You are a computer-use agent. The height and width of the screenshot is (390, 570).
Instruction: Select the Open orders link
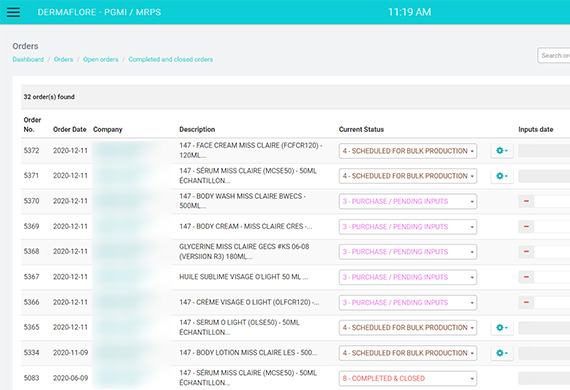pos(101,59)
